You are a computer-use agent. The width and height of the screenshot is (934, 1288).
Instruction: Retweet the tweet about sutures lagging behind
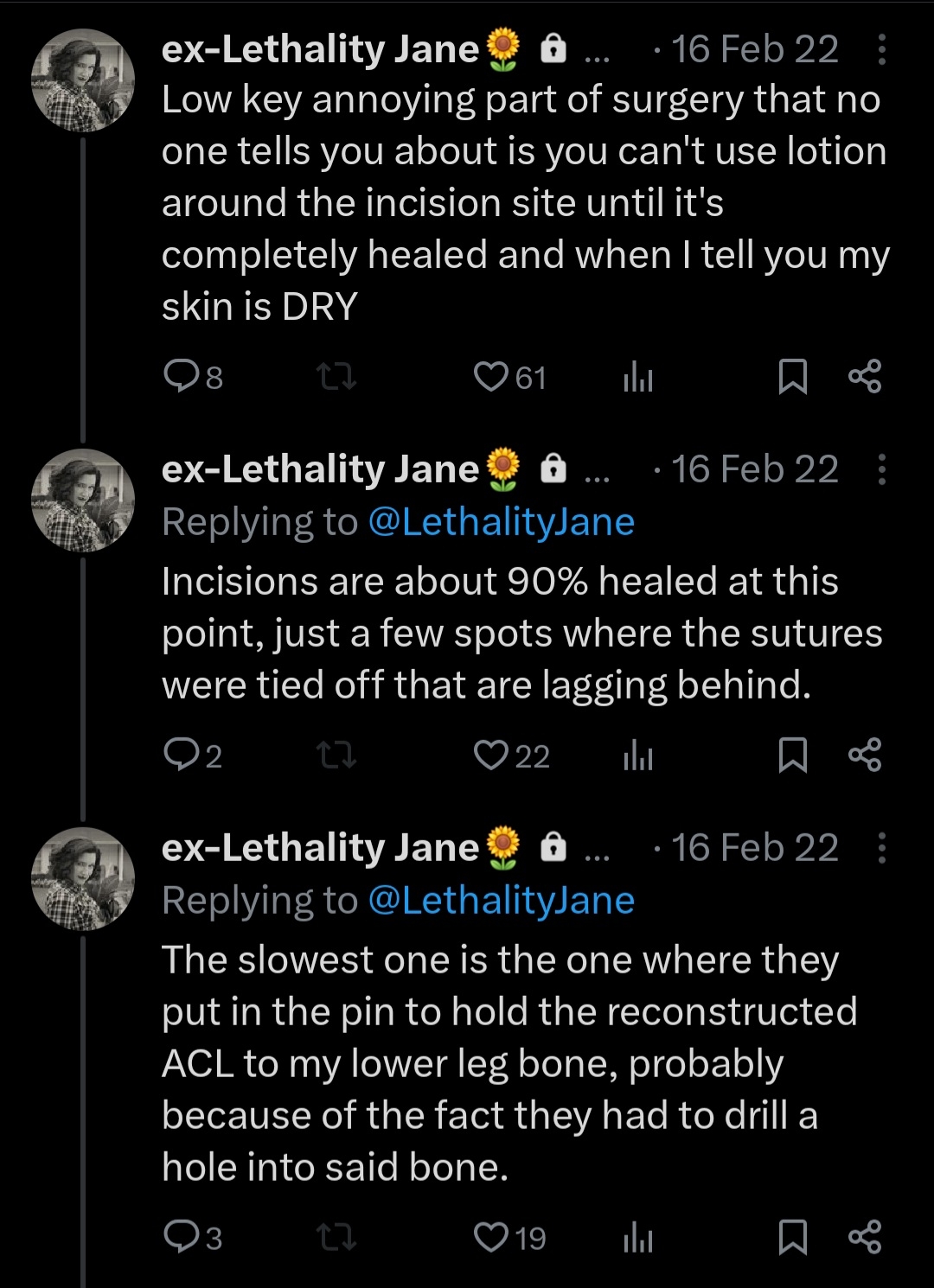point(336,756)
